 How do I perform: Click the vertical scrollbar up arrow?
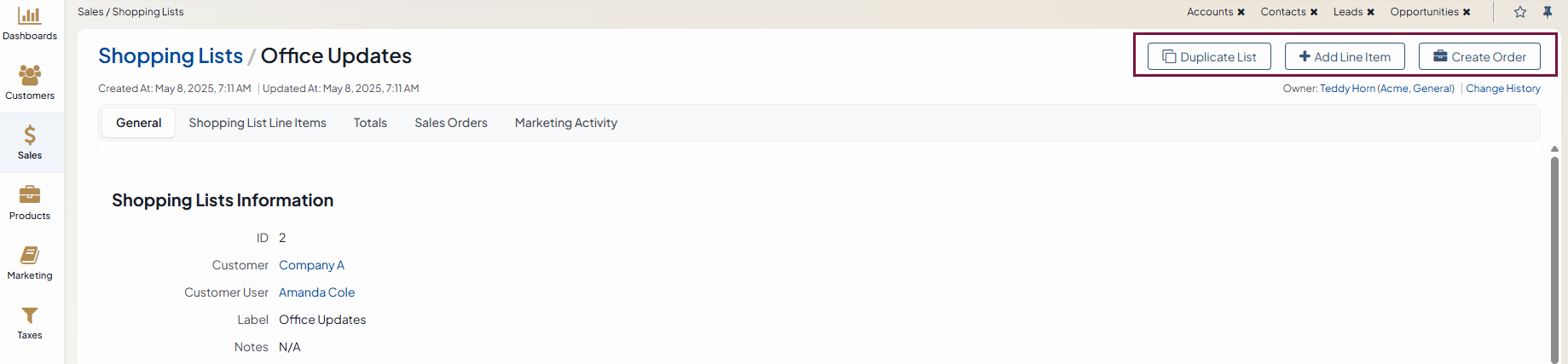1554,149
